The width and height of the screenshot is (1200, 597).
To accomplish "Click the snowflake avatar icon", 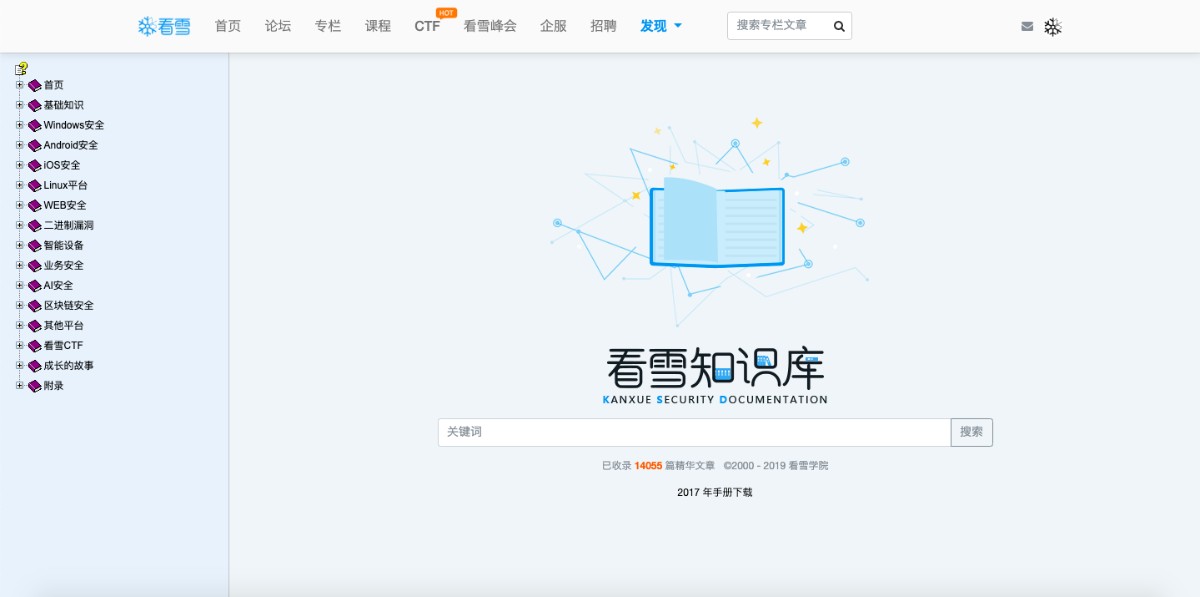I will pos(1053,27).
